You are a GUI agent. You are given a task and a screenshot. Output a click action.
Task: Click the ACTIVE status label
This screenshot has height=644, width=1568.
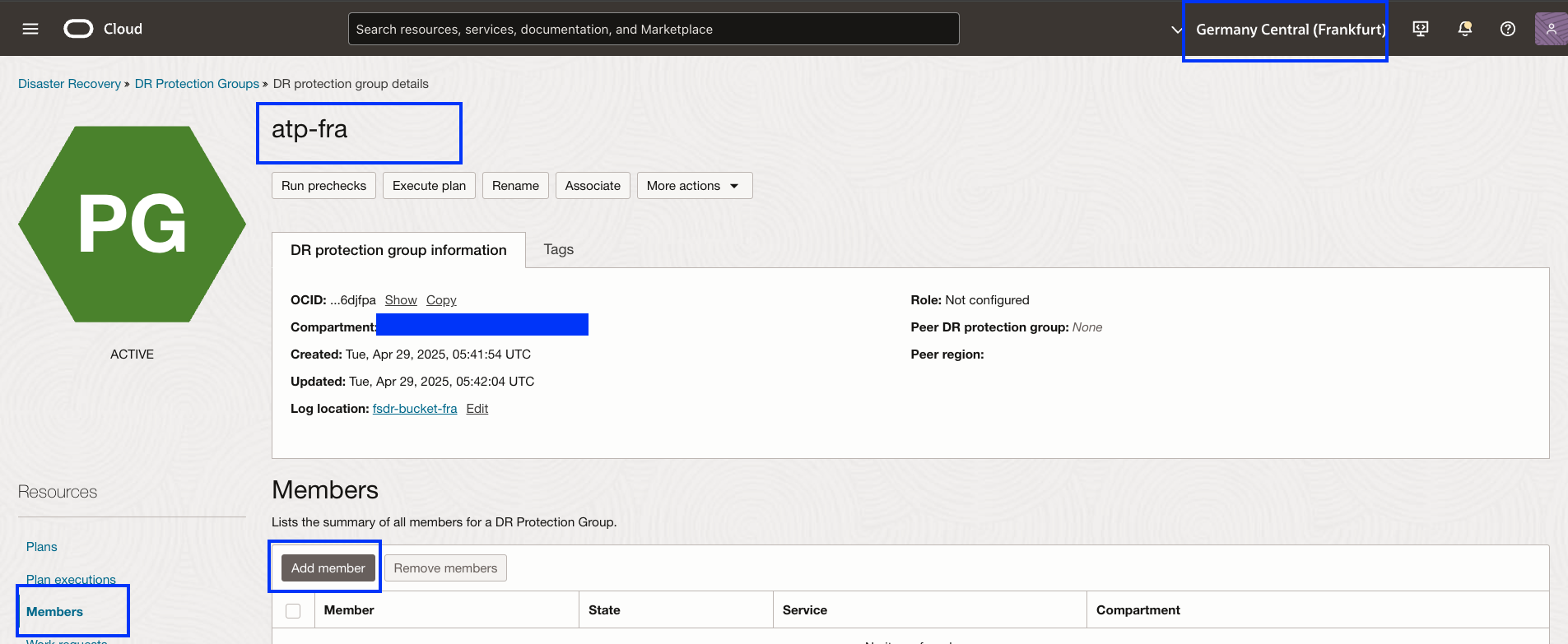point(132,354)
